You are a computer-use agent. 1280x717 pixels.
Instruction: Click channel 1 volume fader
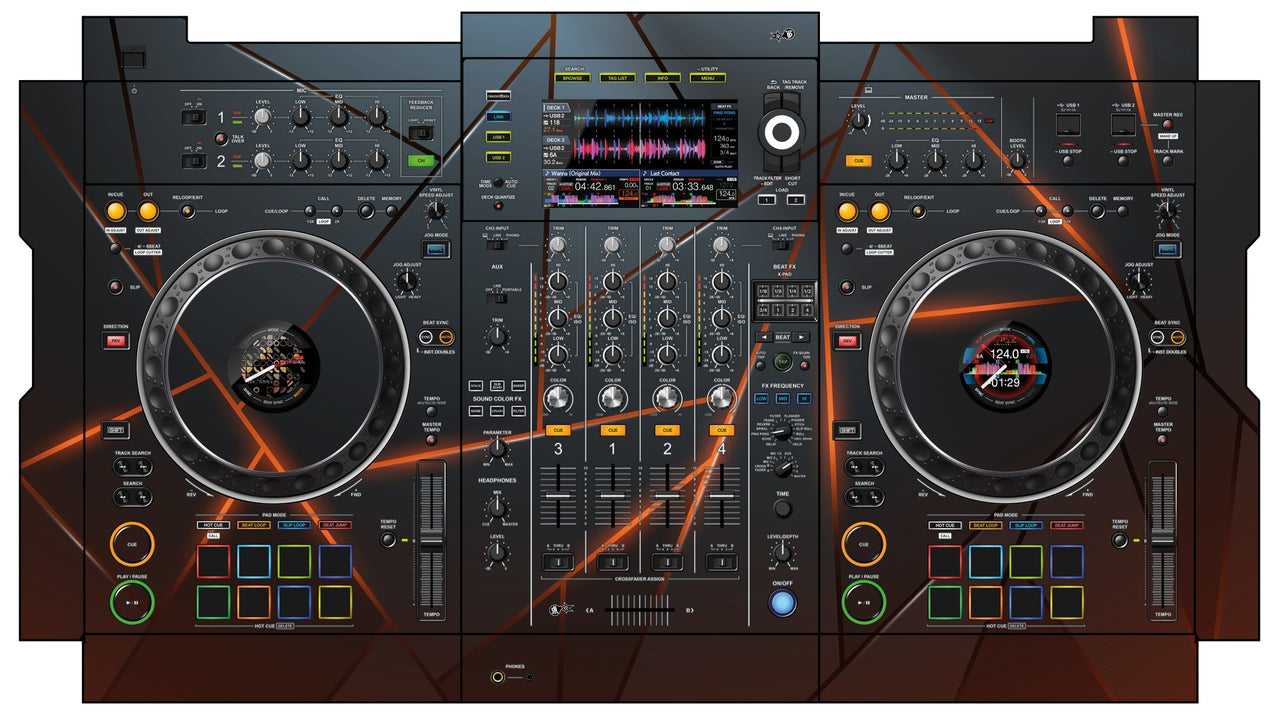pos(612,497)
